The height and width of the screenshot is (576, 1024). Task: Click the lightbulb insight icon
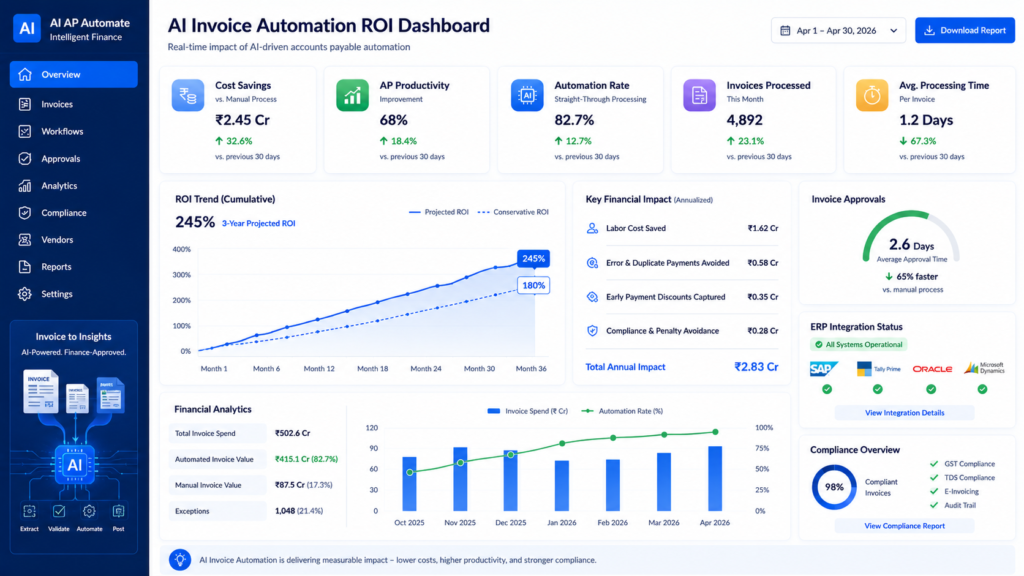(180, 560)
